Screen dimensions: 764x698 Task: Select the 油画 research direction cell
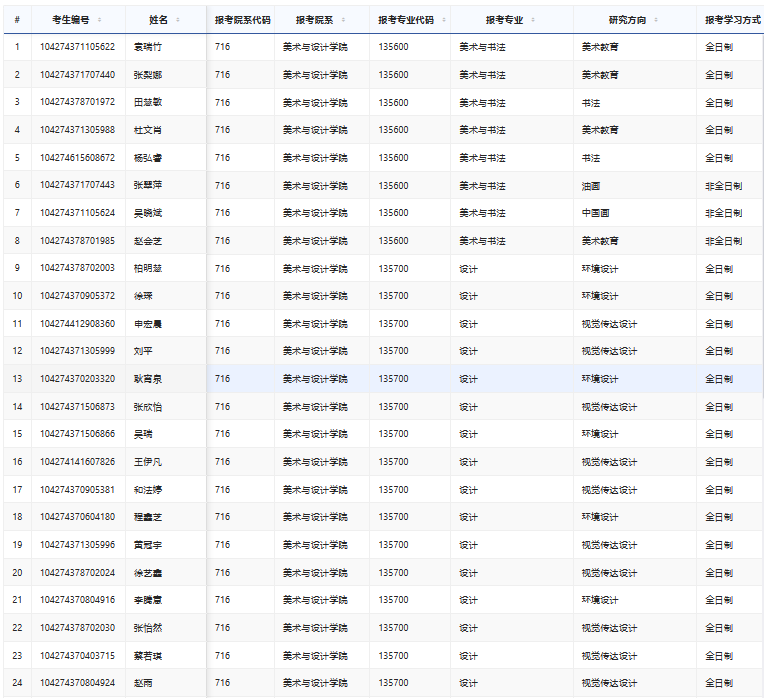tap(591, 186)
